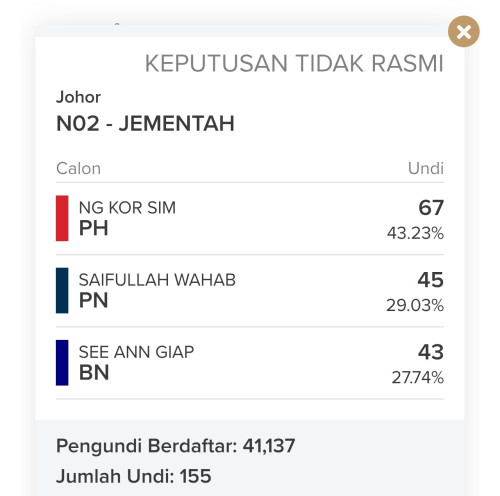Click the 29.03% vote percentage
Viewport: 500px width, 496px height.
[415, 305]
